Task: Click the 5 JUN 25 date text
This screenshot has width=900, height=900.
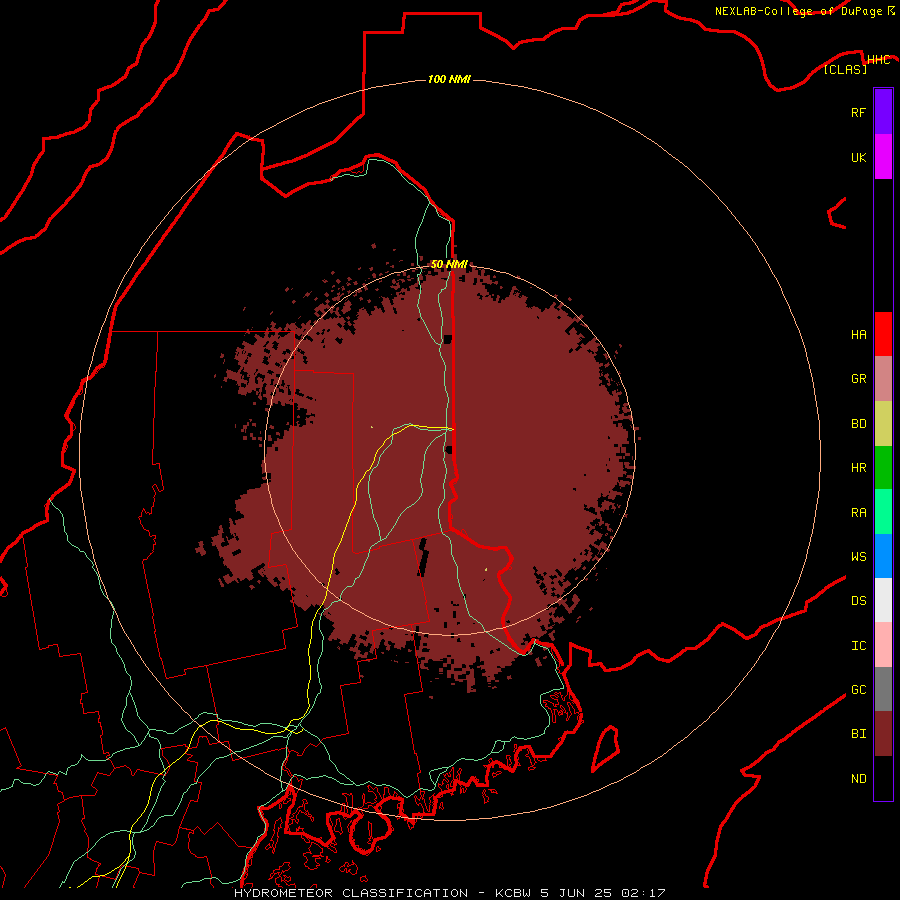Action: pyautogui.click(x=577, y=893)
